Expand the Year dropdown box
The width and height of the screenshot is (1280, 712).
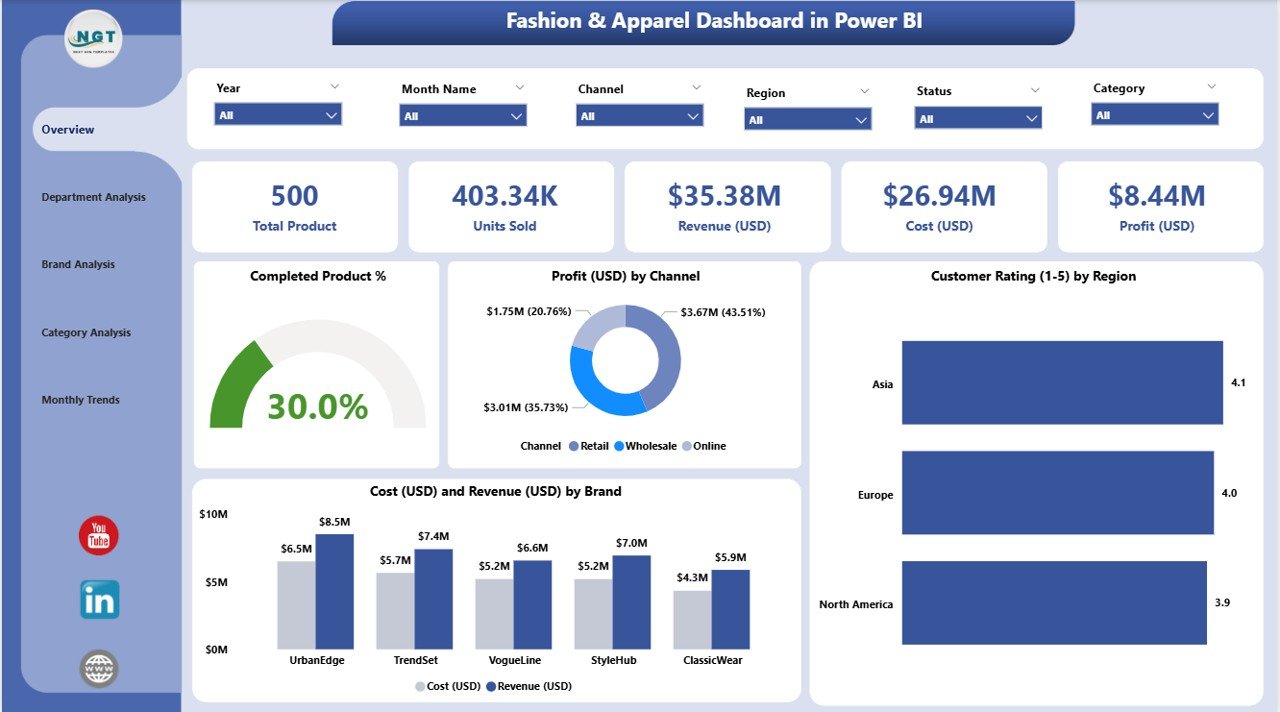278,115
